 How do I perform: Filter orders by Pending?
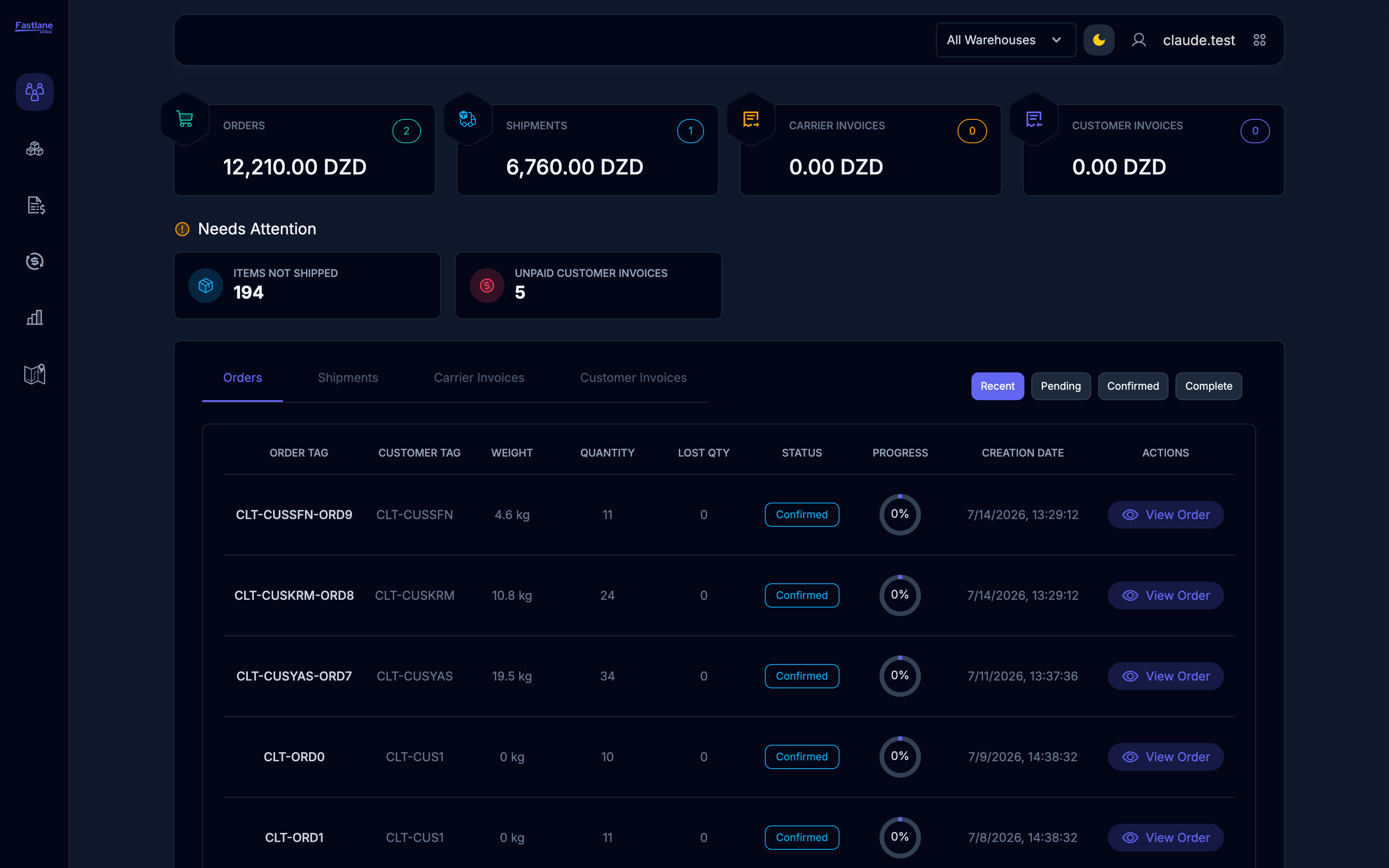1061,386
